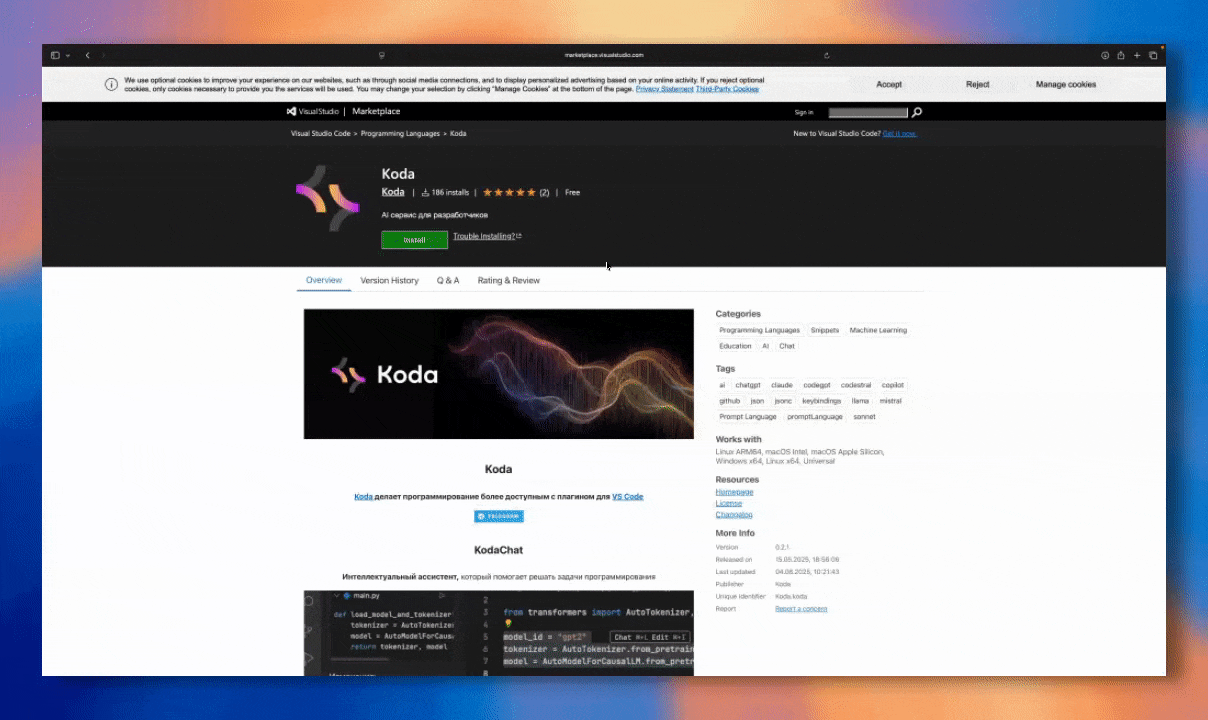Select Education category
The image size is (1208, 720).
tap(735, 346)
